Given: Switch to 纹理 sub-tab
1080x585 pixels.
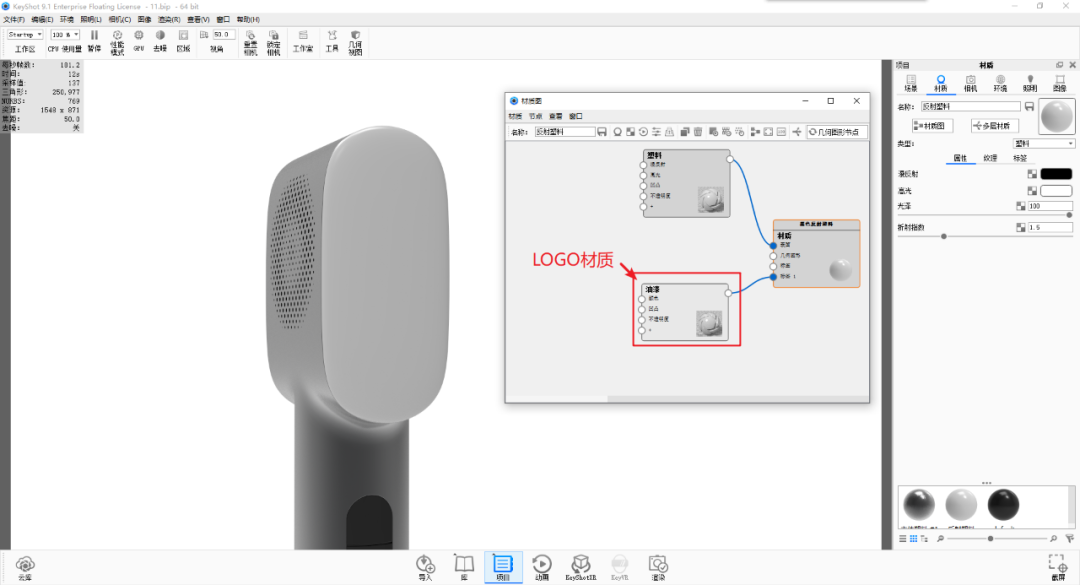Looking at the screenshot, I should (990, 158).
